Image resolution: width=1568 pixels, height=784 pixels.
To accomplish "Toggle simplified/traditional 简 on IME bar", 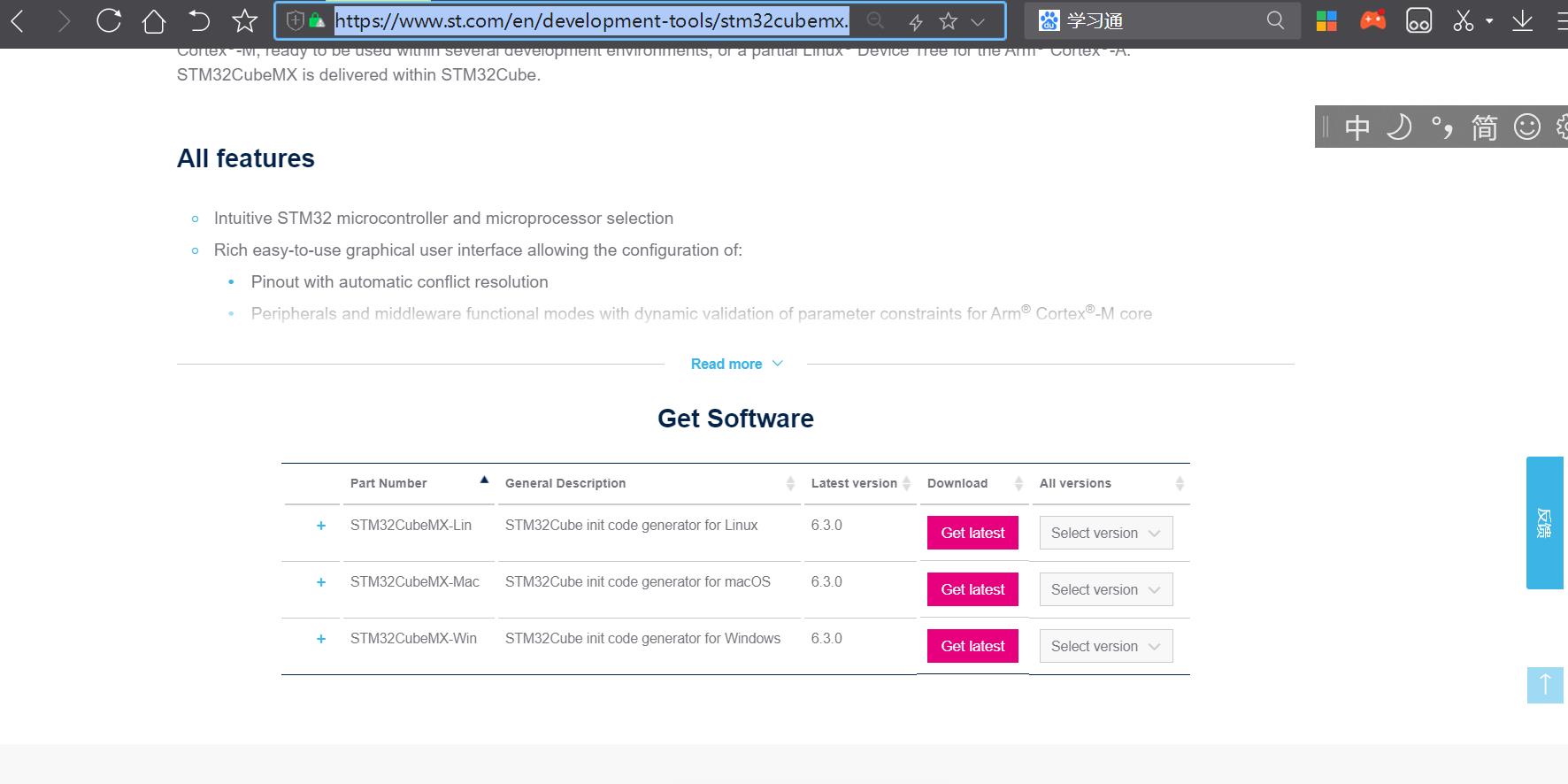I will click(1484, 127).
